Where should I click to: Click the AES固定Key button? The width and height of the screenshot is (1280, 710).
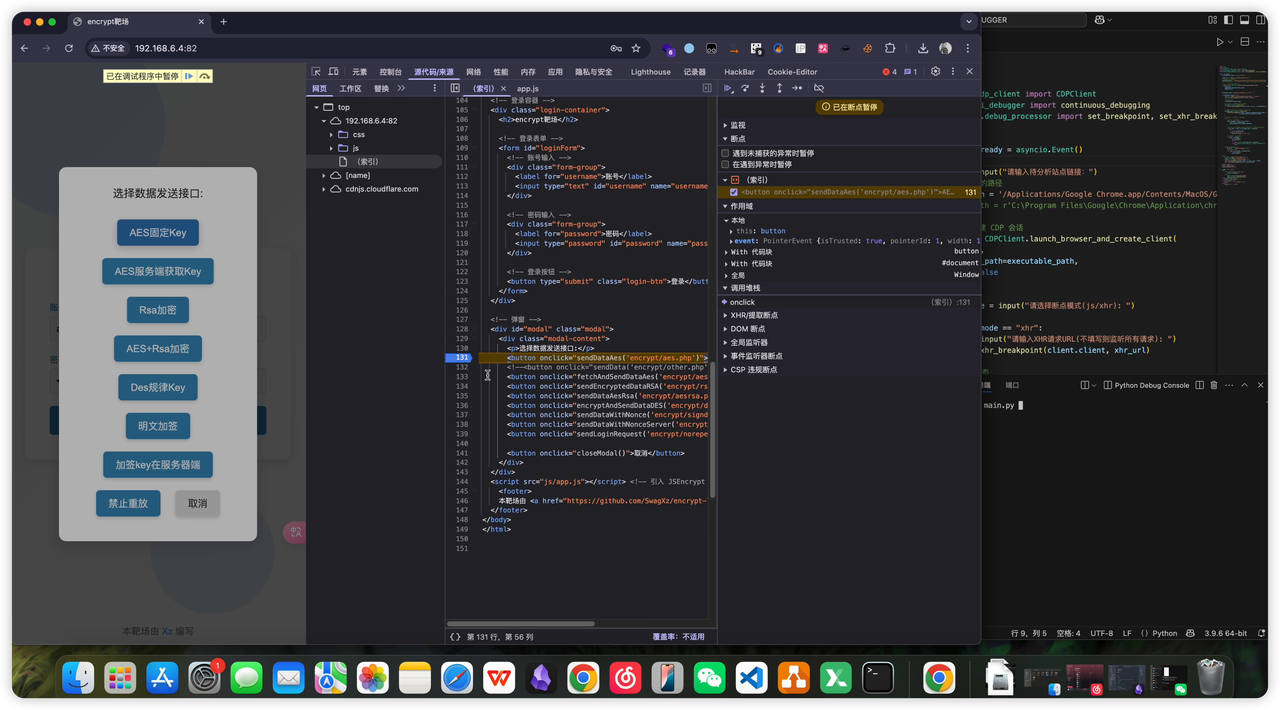[158, 233]
